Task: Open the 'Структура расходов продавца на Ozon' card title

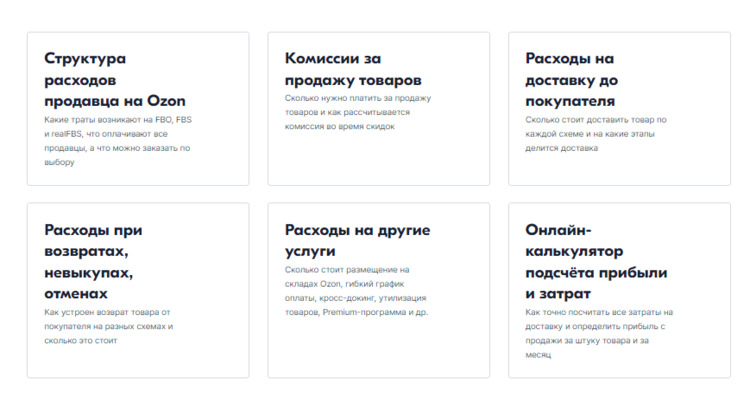Action: [115, 80]
